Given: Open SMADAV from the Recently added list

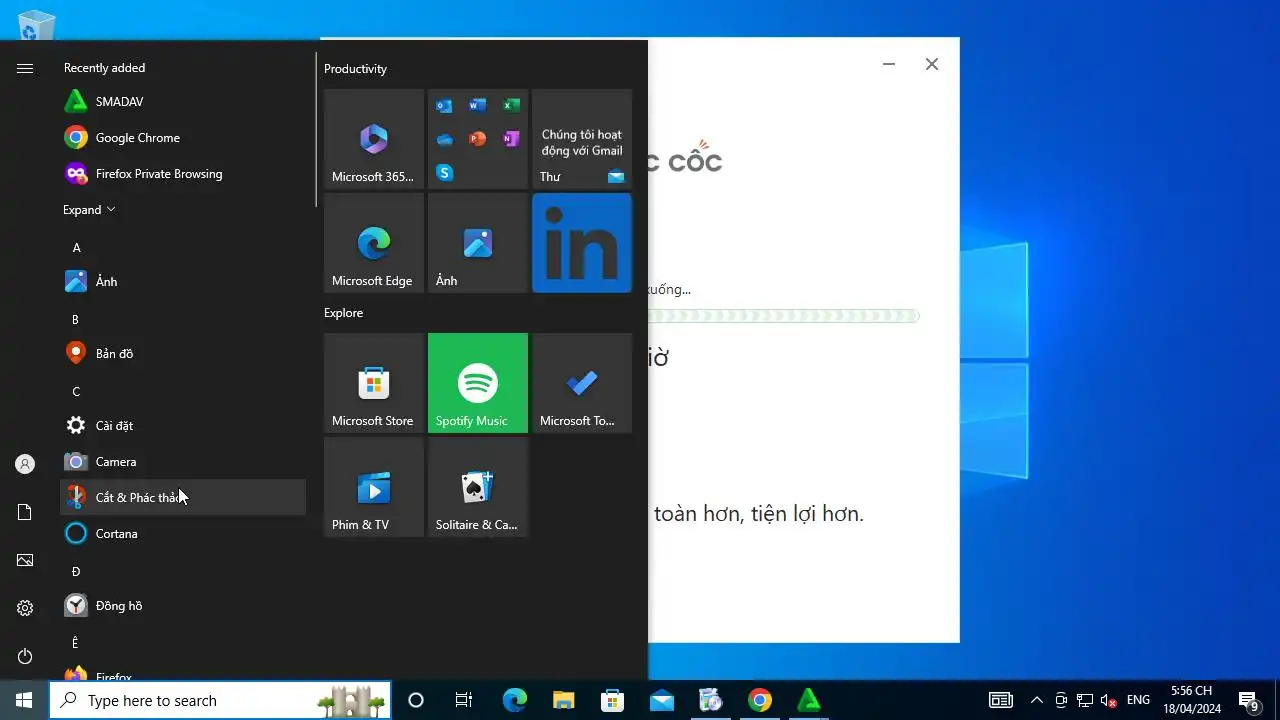Looking at the screenshot, I should pyautogui.click(x=183, y=102).
